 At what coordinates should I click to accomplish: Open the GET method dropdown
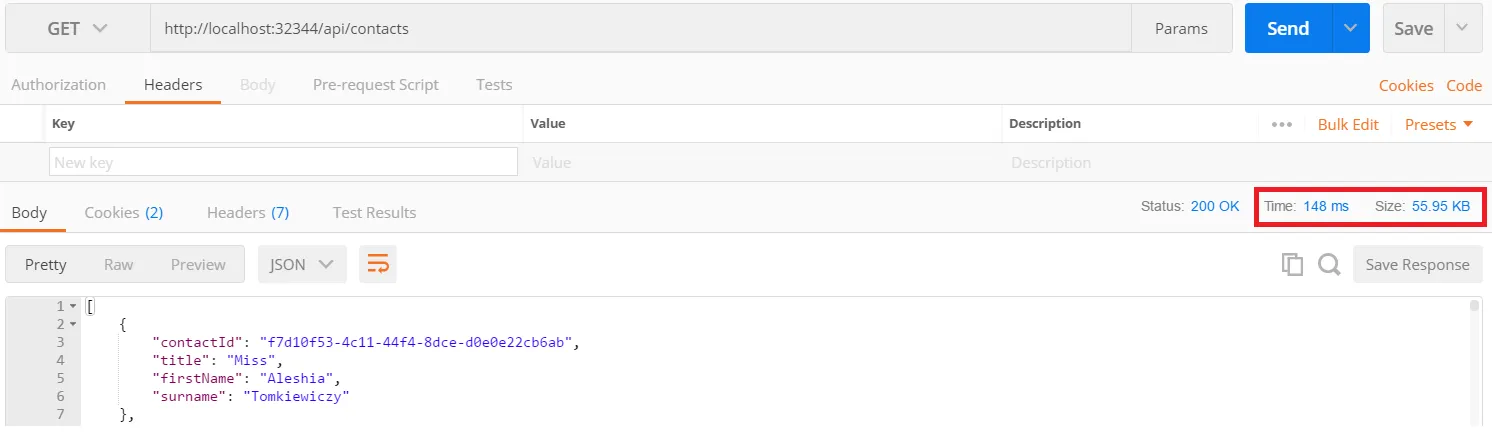[77, 29]
